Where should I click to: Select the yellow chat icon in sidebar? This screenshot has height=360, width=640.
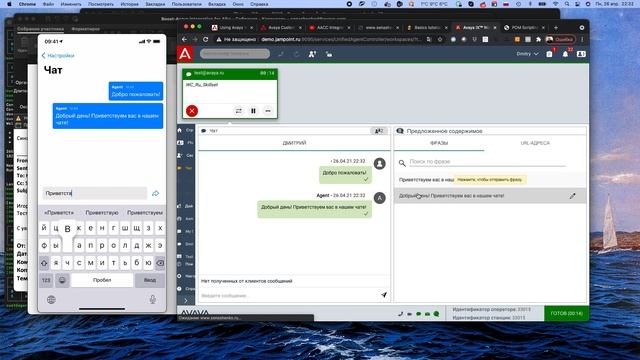point(180,168)
